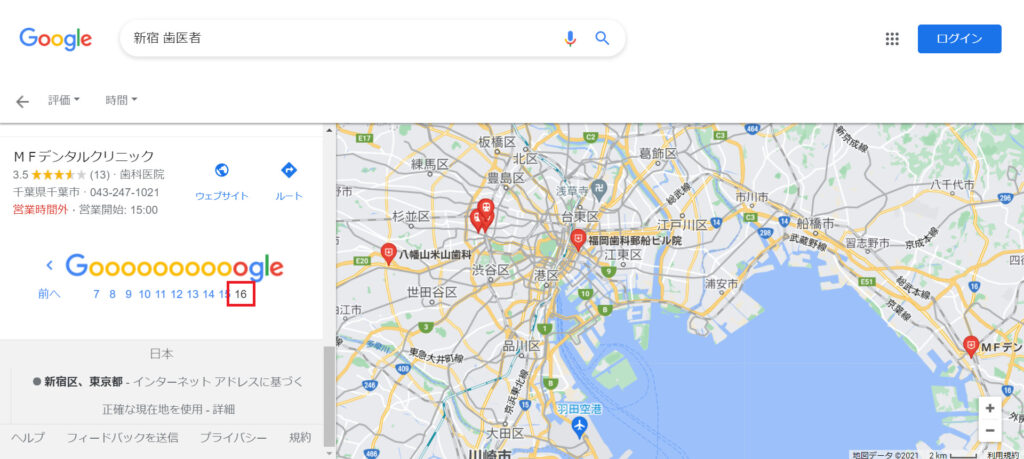The height and width of the screenshot is (459, 1024).
Task: Zoom out on the map
Action: 990,430
